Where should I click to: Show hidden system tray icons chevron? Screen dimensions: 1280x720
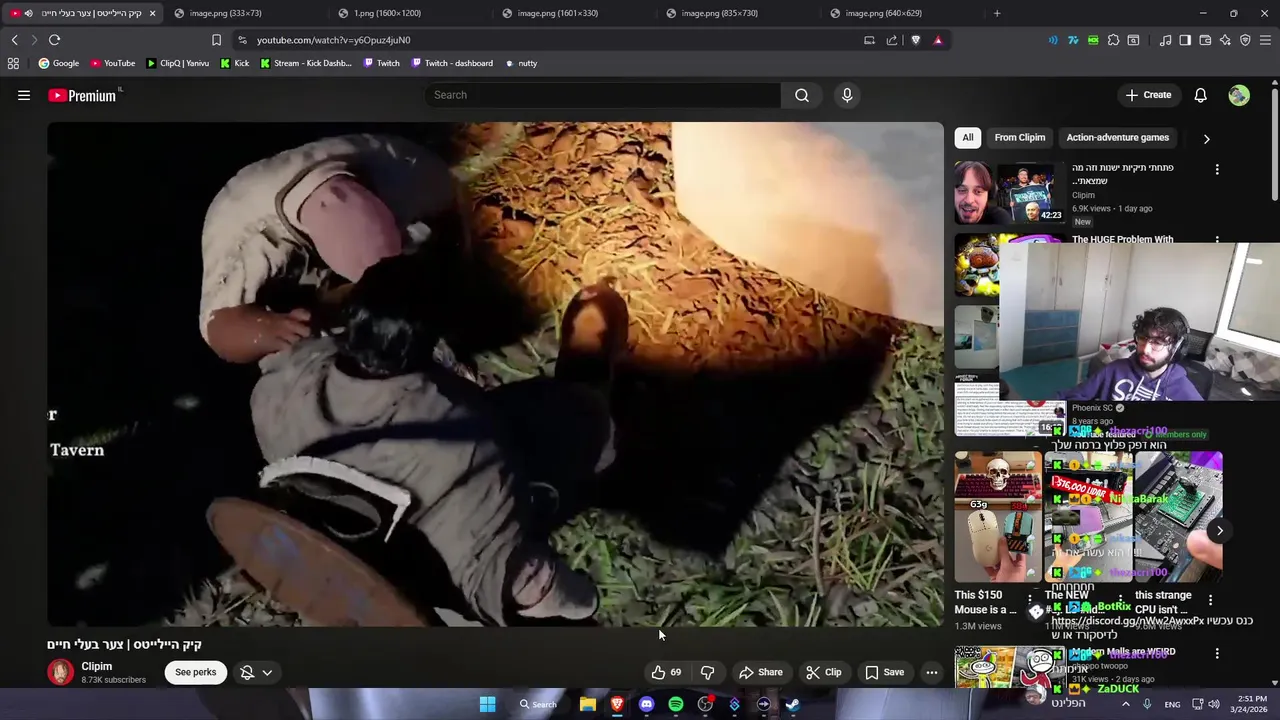[1125, 704]
